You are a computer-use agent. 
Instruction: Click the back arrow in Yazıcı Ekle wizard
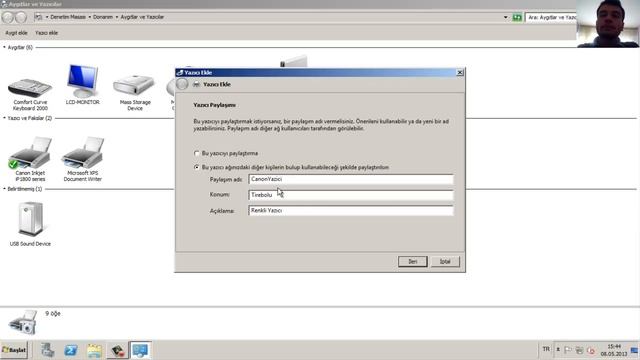pyautogui.click(x=182, y=84)
